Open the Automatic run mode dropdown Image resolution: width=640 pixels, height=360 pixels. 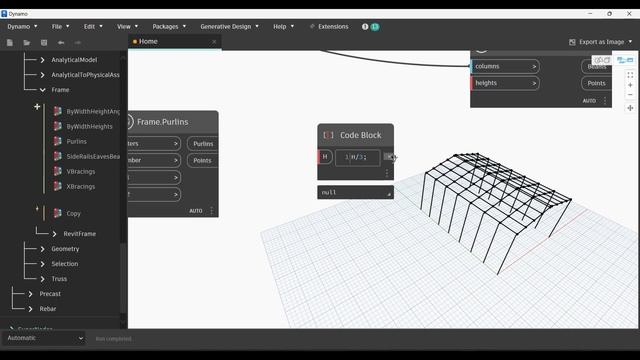(x=44, y=338)
